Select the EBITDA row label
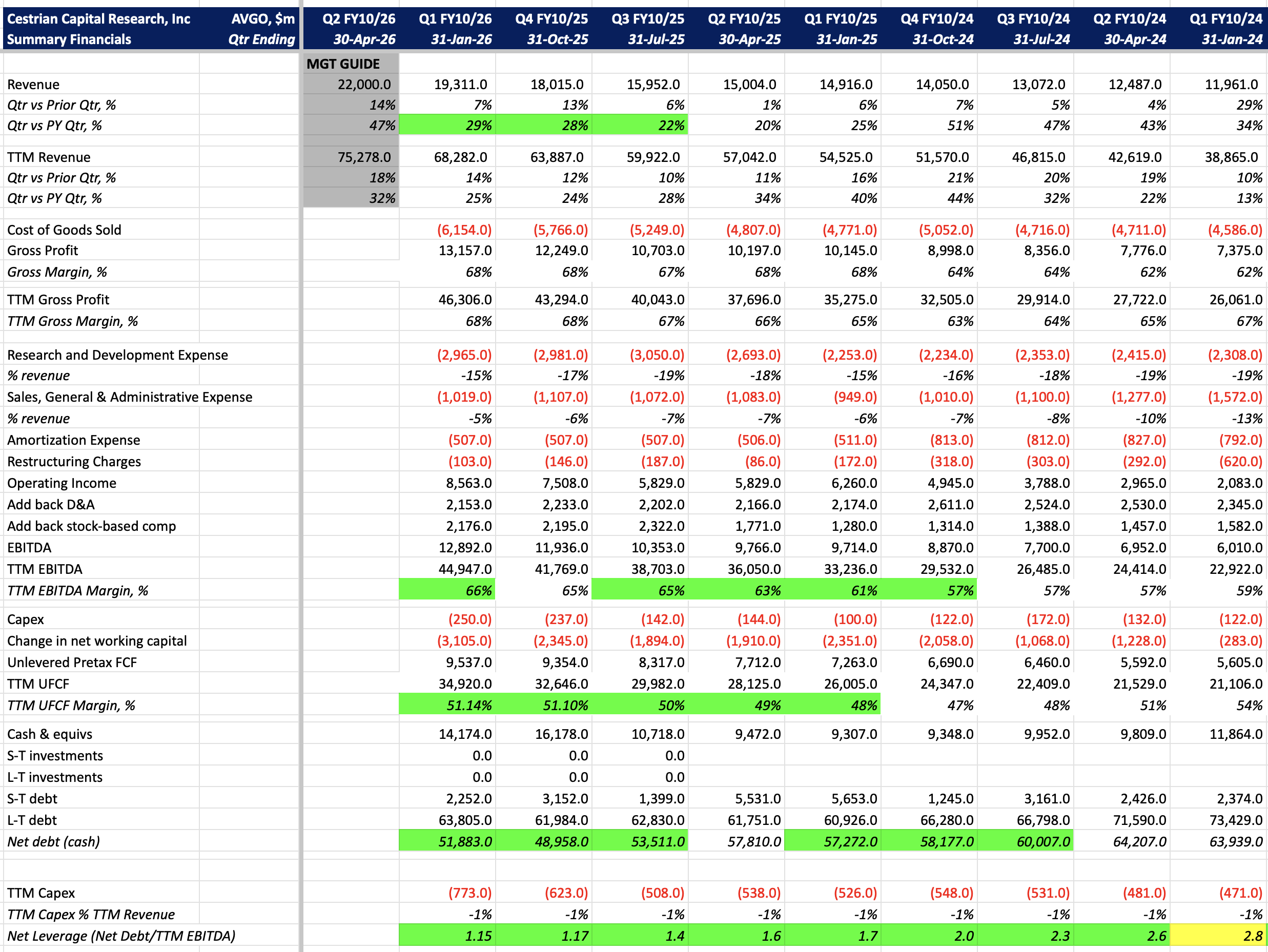The height and width of the screenshot is (952, 1268). (29, 547)
